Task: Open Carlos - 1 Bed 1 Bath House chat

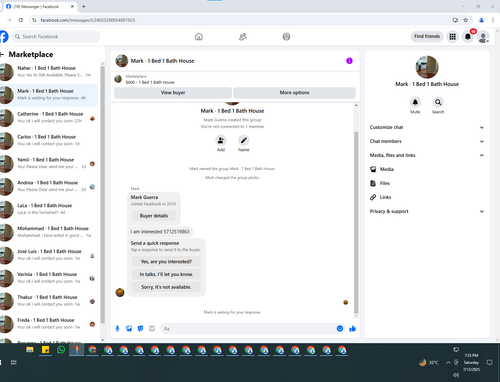Action: [x=49, y=140]
